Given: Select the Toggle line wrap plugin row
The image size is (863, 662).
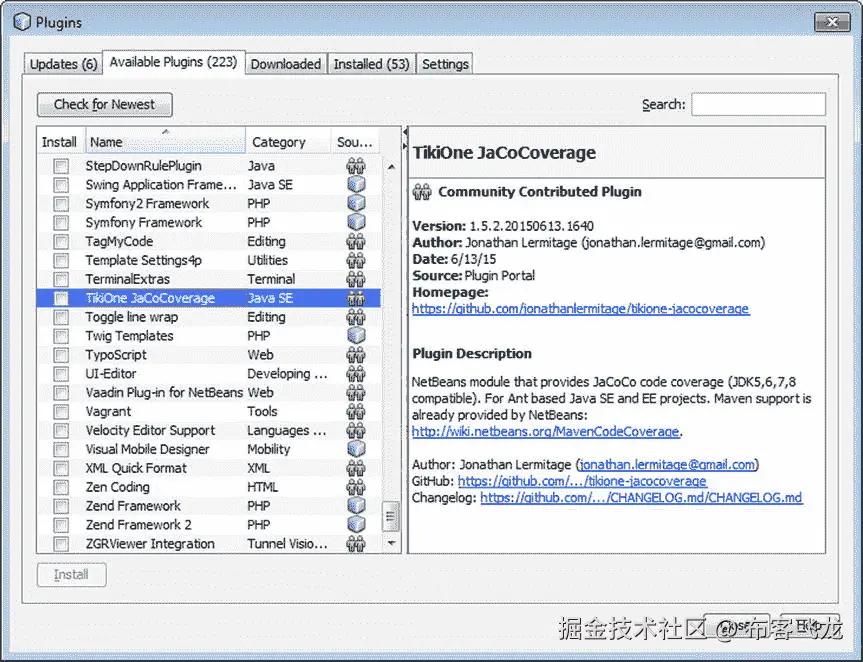Looking at the screenshot, I should (x=150, y=317).
